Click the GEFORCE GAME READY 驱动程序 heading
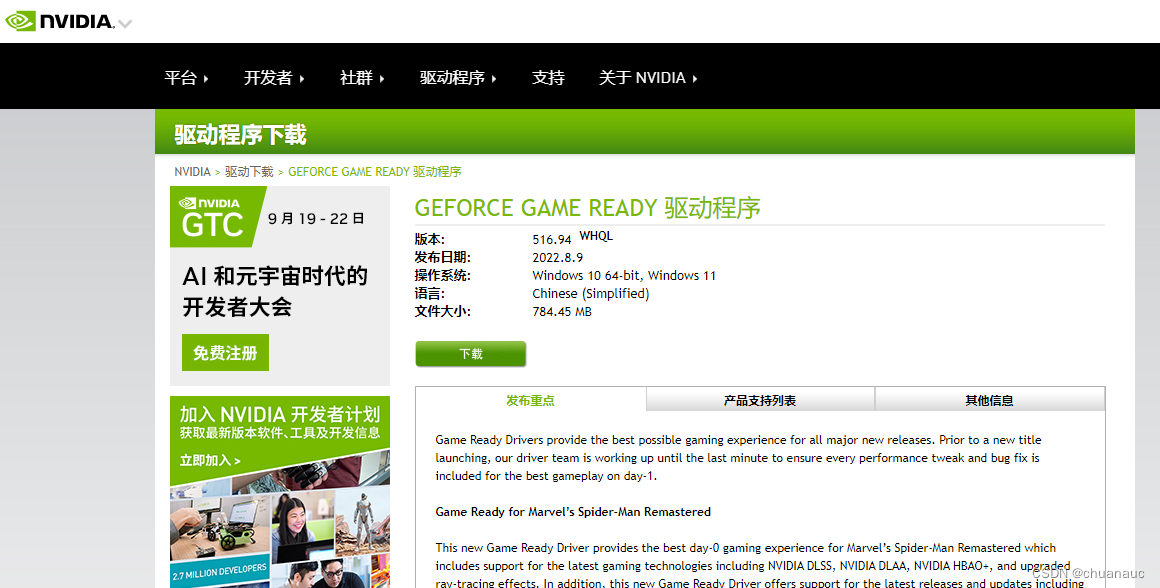 tap(587, 208)
